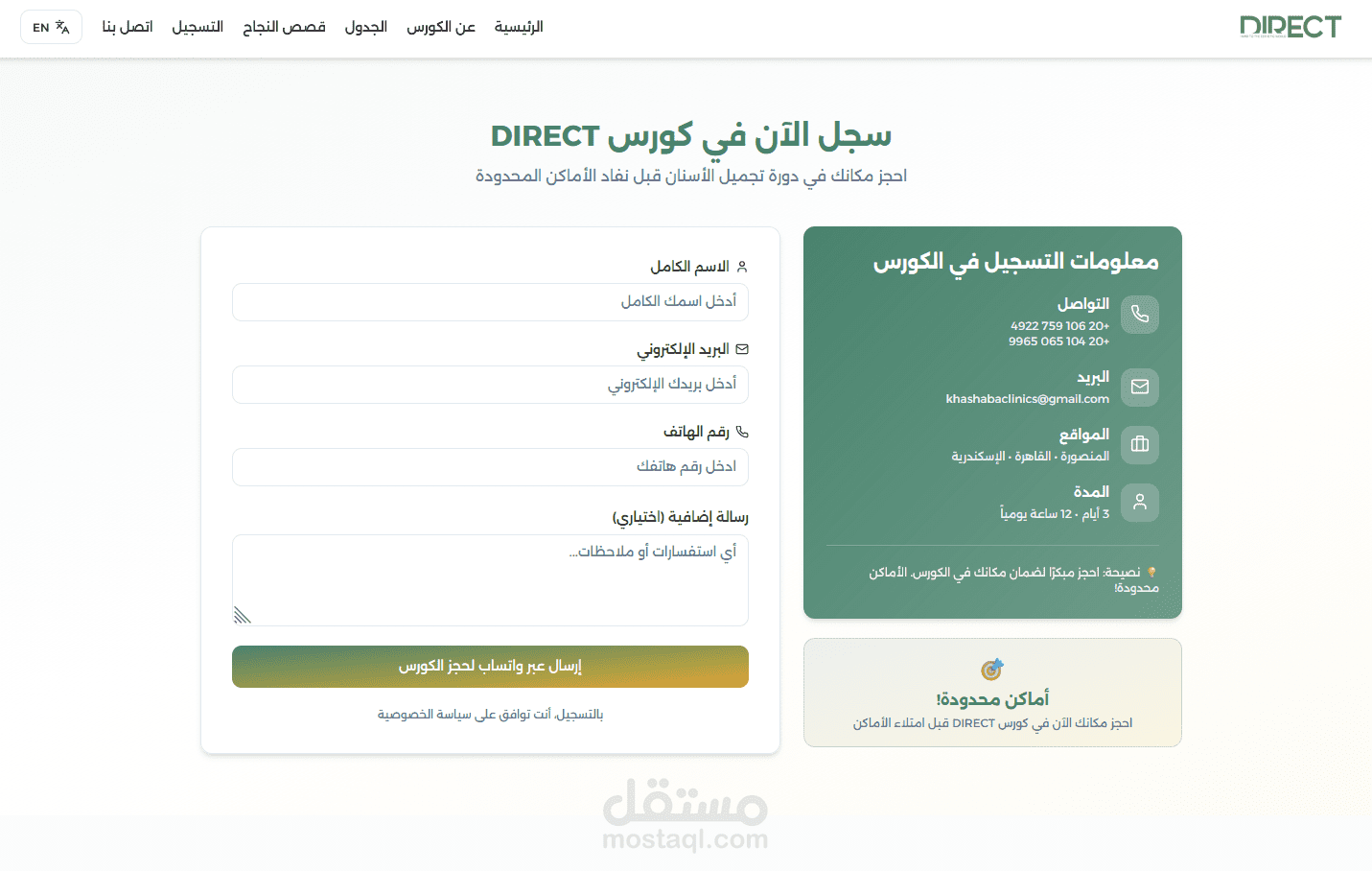Open the الجدول nav link
Viewport: 1372px width, 871px height.
[366, 27]
